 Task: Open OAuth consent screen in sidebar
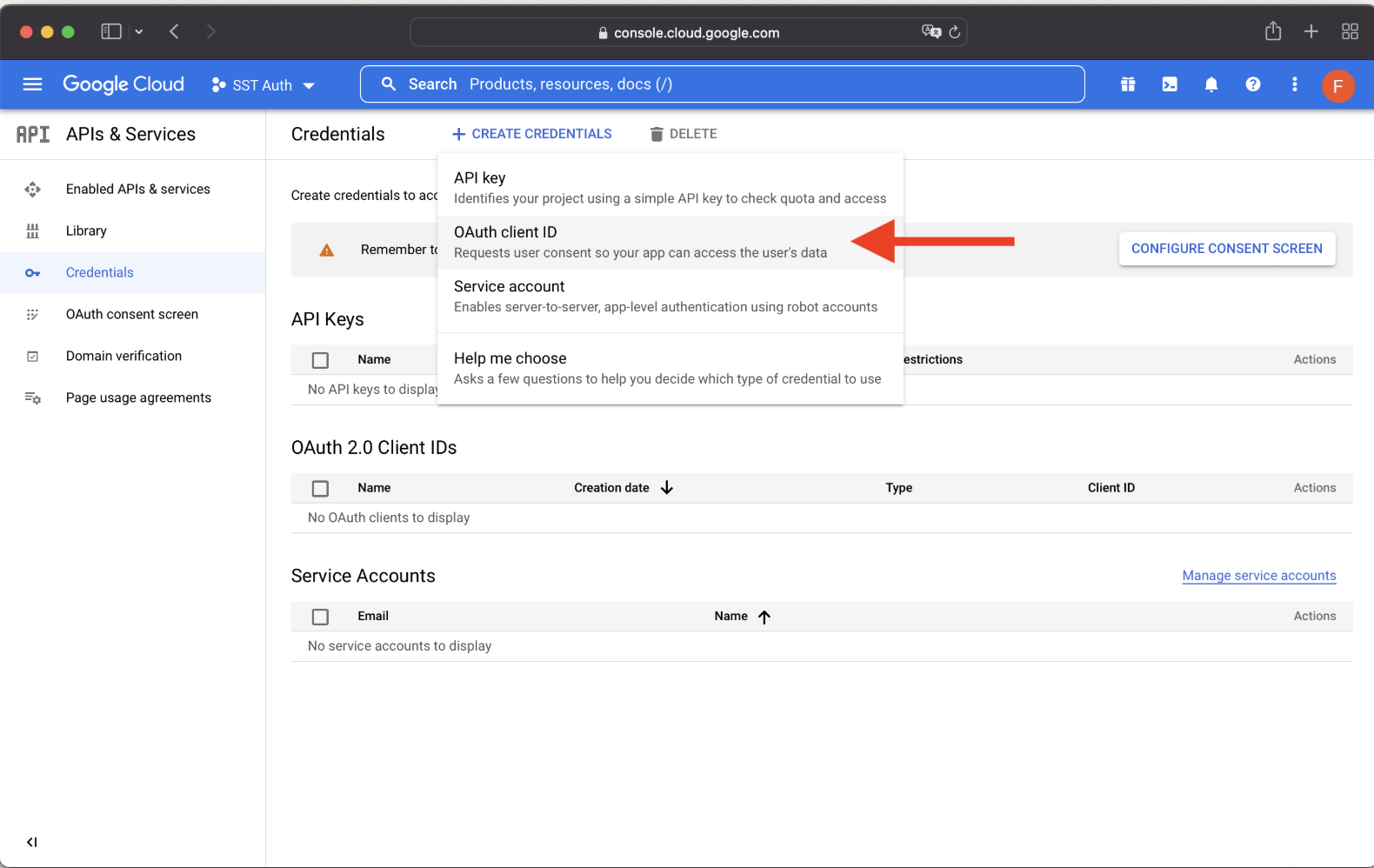pos(132,314)
